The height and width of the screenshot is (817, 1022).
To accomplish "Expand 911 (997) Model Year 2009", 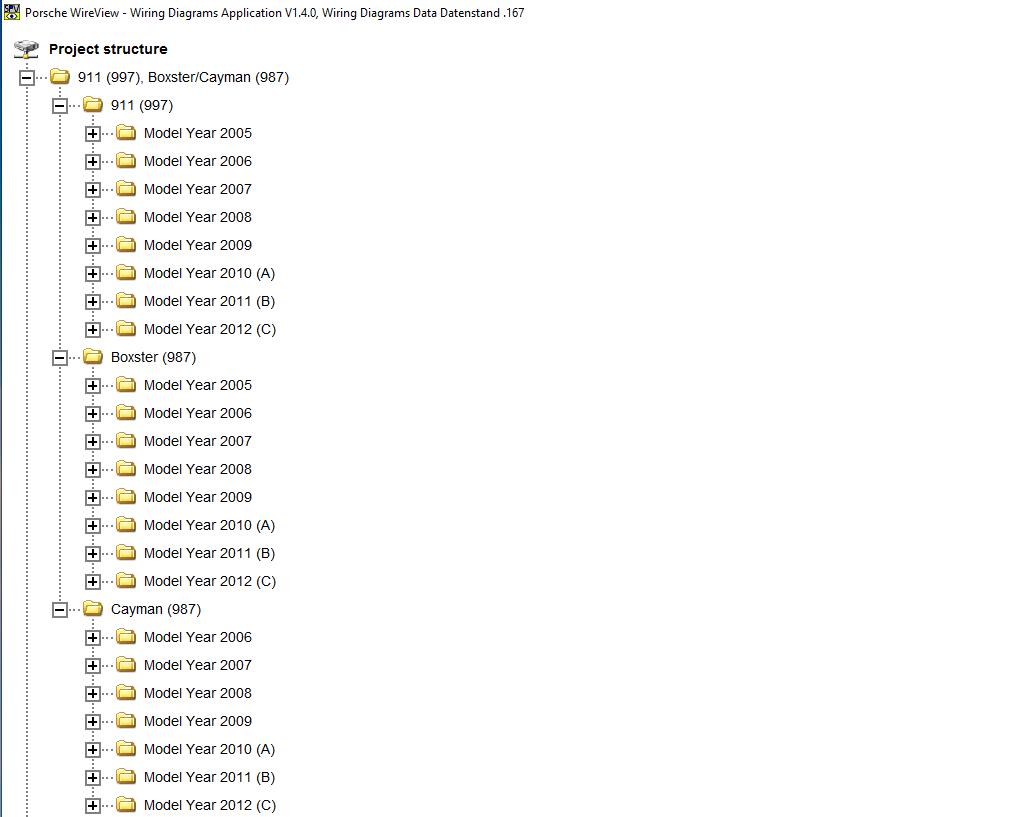I will (93, 246).
